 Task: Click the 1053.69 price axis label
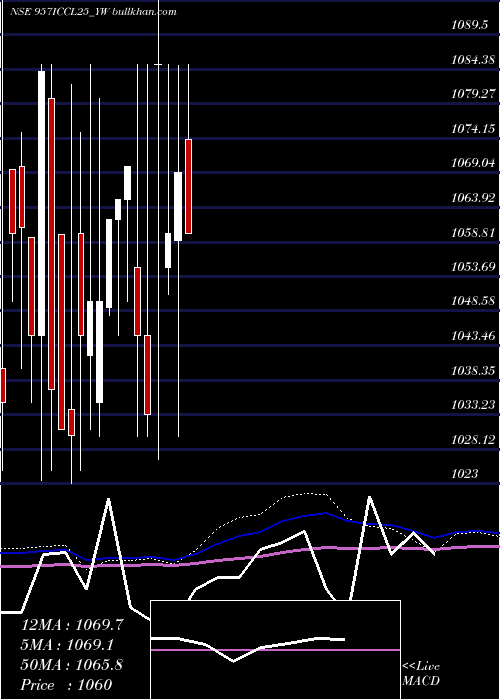pyautogui.click(x=473, y=267)
